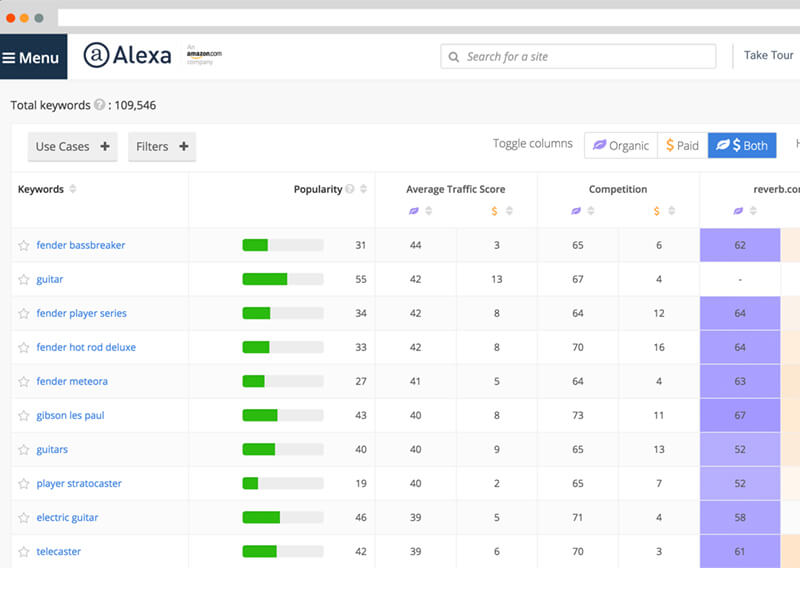Click the Total keywords help icon
This screenshot has height=600, width=800.
pyautogui.click(x=99, y=105)
